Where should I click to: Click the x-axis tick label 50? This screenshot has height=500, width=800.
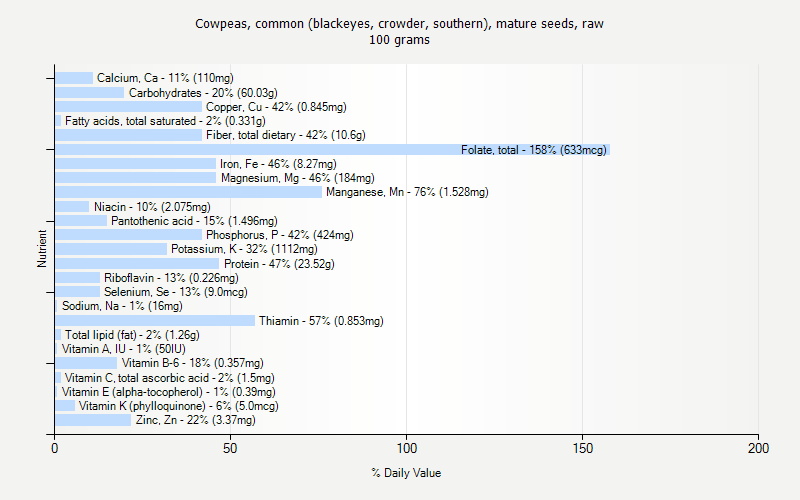click(x=230, y=448)
